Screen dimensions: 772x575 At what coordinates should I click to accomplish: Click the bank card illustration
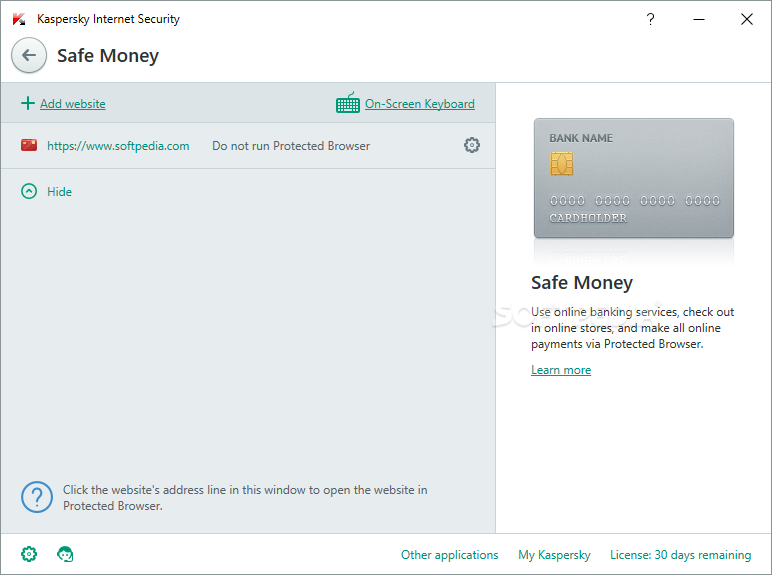[634, 178]
